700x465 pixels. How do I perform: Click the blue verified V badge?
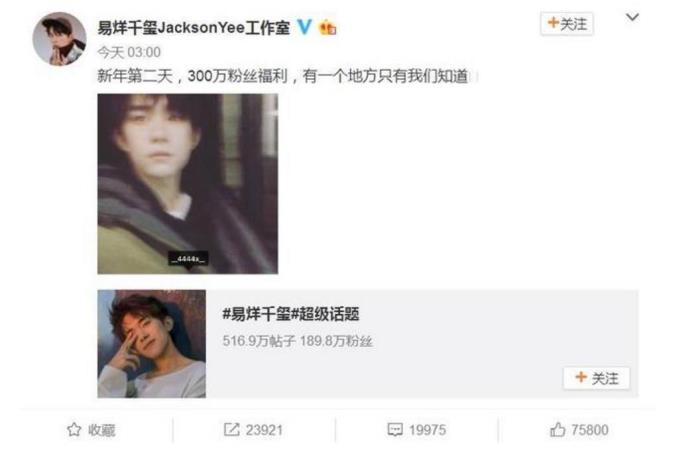tap(304, 27)
